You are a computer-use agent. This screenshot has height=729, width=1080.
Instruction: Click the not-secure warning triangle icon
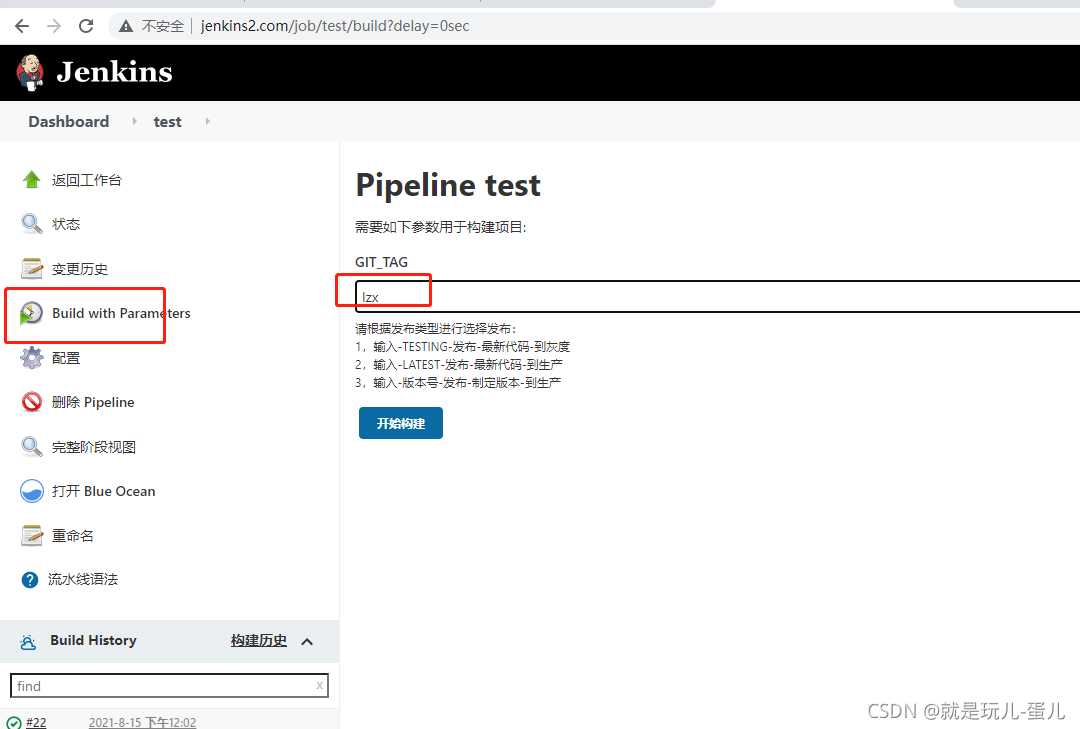click(125, 26)
